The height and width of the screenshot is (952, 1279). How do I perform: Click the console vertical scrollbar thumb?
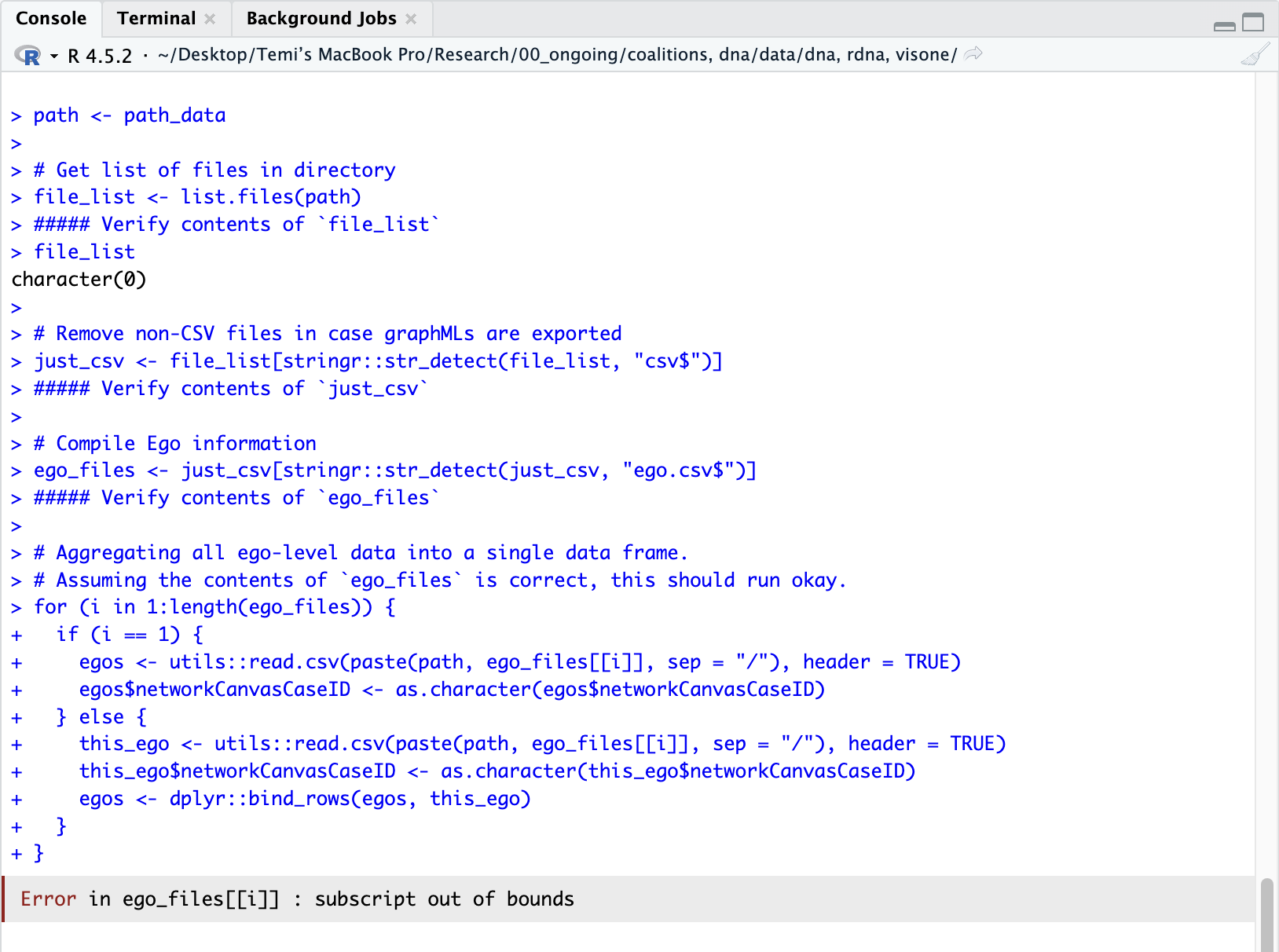click(x=1266, y=915)
